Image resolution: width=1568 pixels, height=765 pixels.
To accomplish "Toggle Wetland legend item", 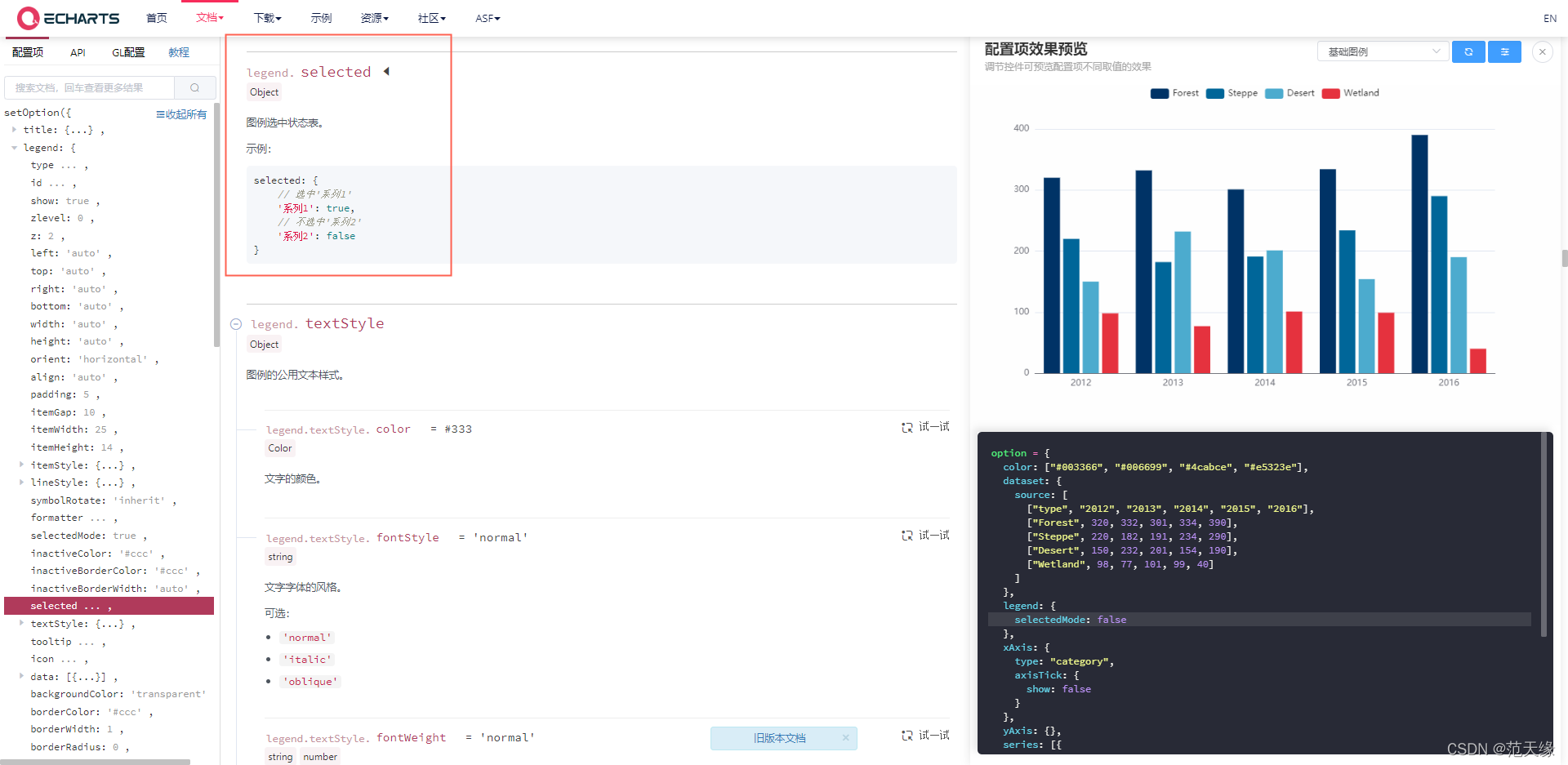I will click(1350, 93).
